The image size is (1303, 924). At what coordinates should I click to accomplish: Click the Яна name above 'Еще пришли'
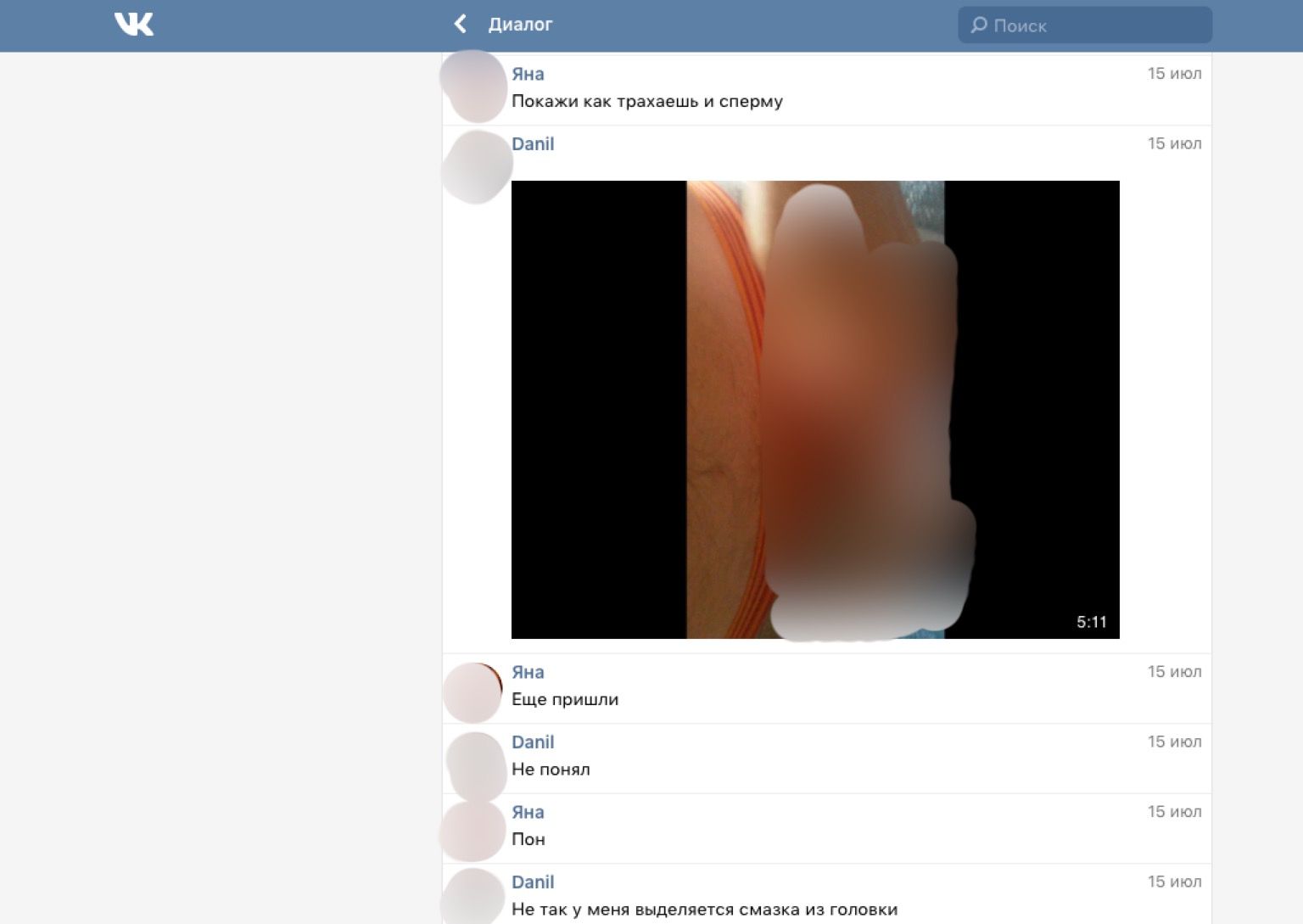(528, 672)
